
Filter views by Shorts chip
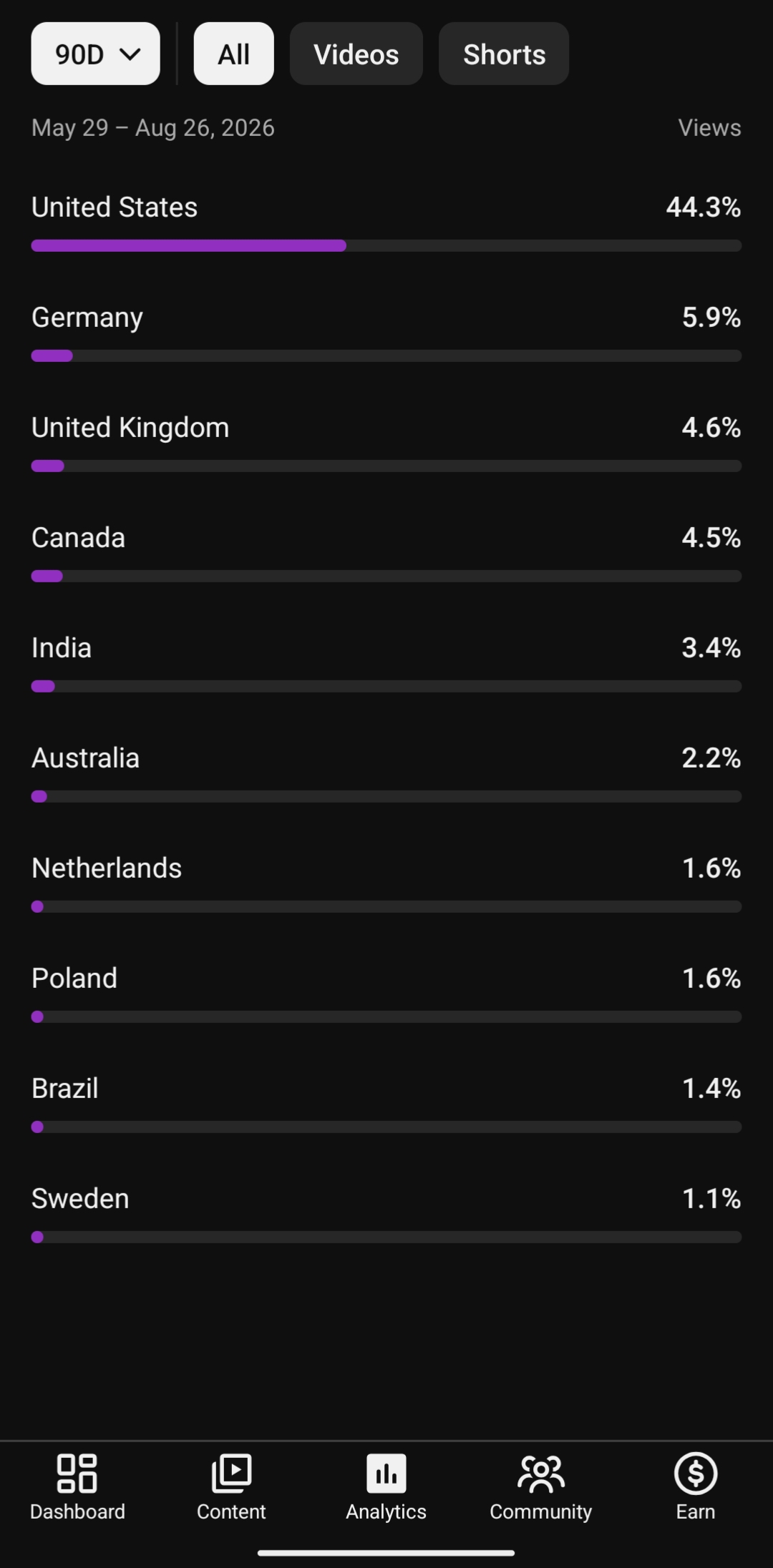point(504,54)
